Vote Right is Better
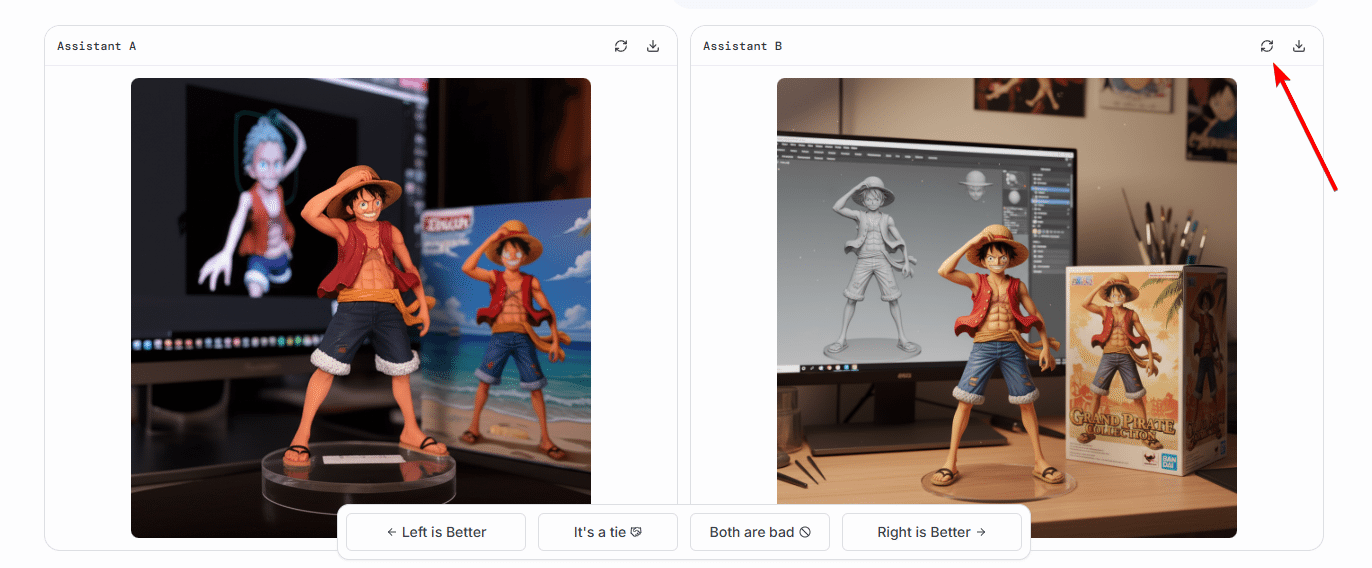Screen dimensions: 1372x568 (x=932, y=532)
